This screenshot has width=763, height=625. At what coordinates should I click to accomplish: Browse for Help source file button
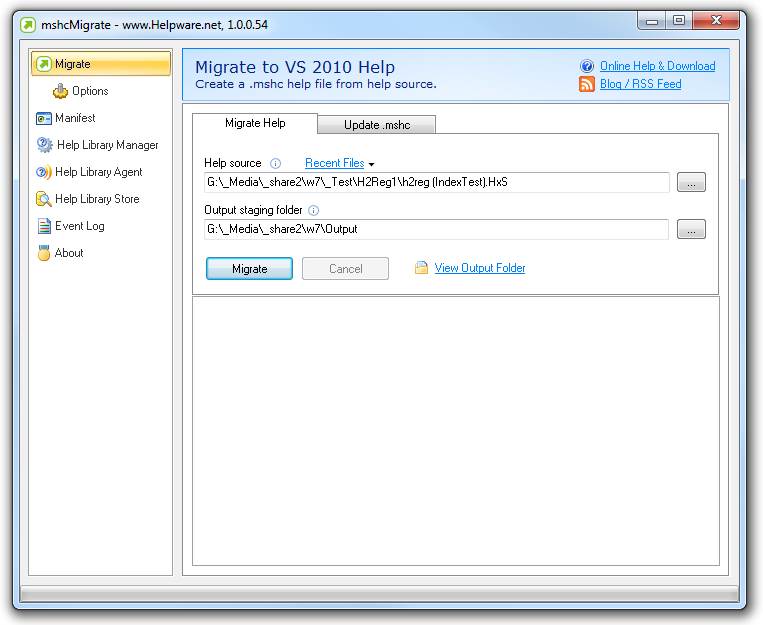click(x=691, y=182)
